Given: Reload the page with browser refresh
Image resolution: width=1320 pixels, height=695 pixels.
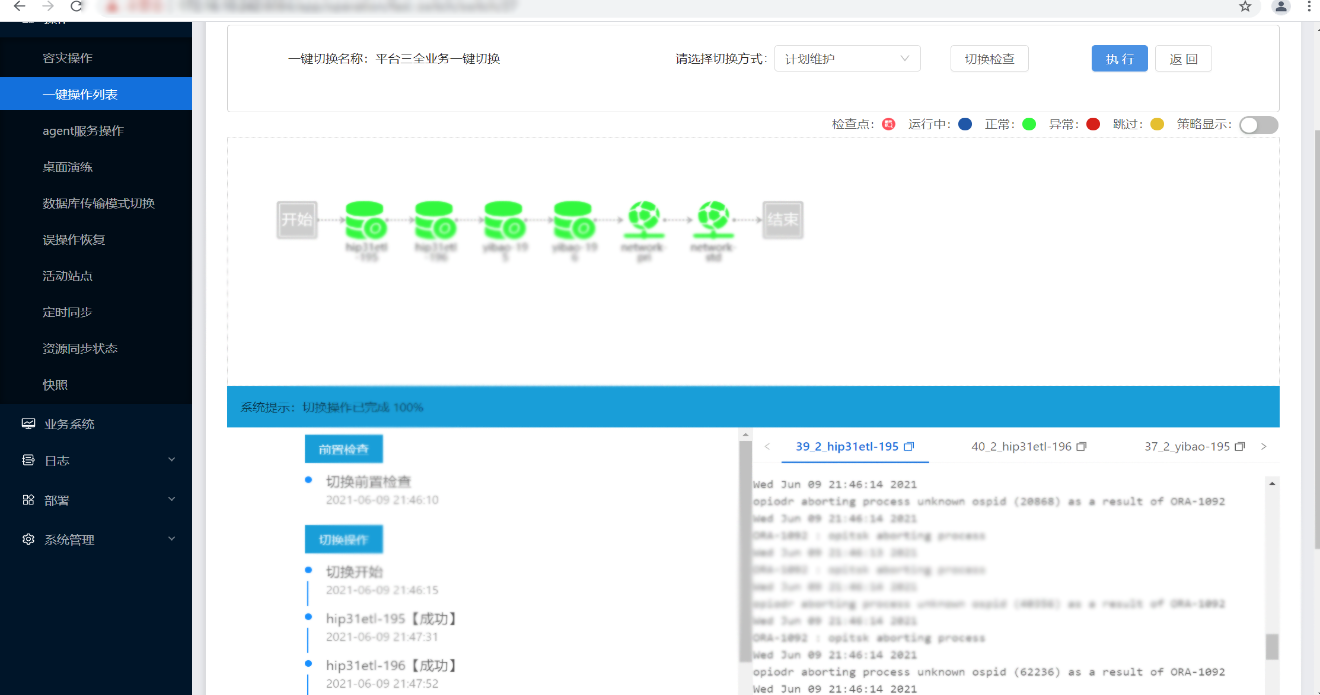Looking at the screenshot, I should (x=76, y=7).
